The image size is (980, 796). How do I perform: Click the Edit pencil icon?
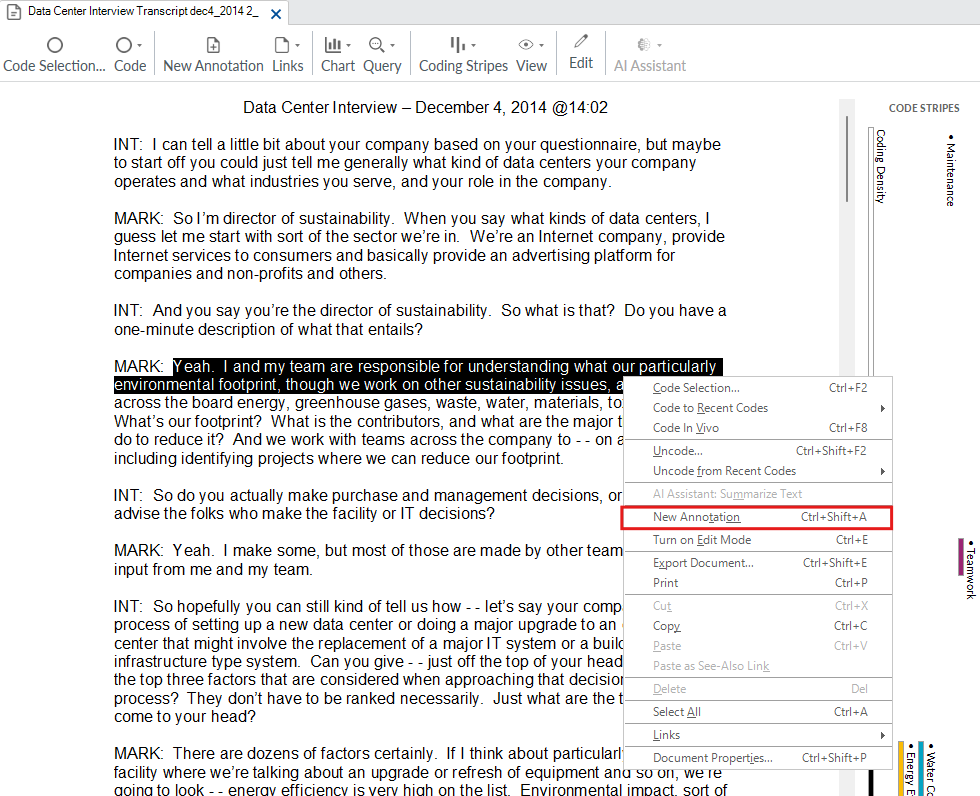[581, 41]
